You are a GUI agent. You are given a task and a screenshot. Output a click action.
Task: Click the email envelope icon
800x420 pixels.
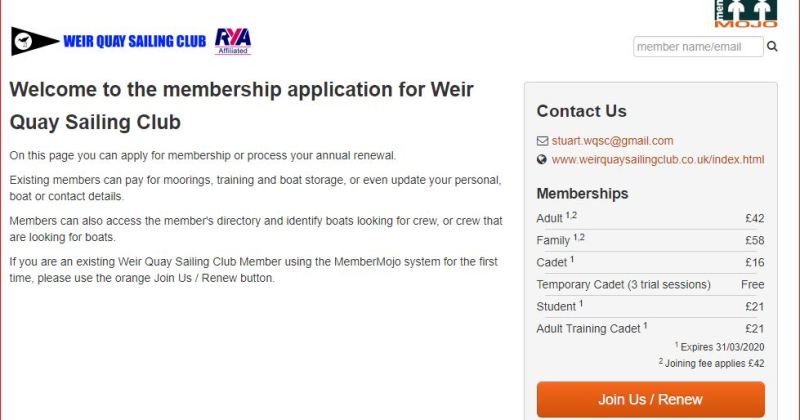pos(542,141)
